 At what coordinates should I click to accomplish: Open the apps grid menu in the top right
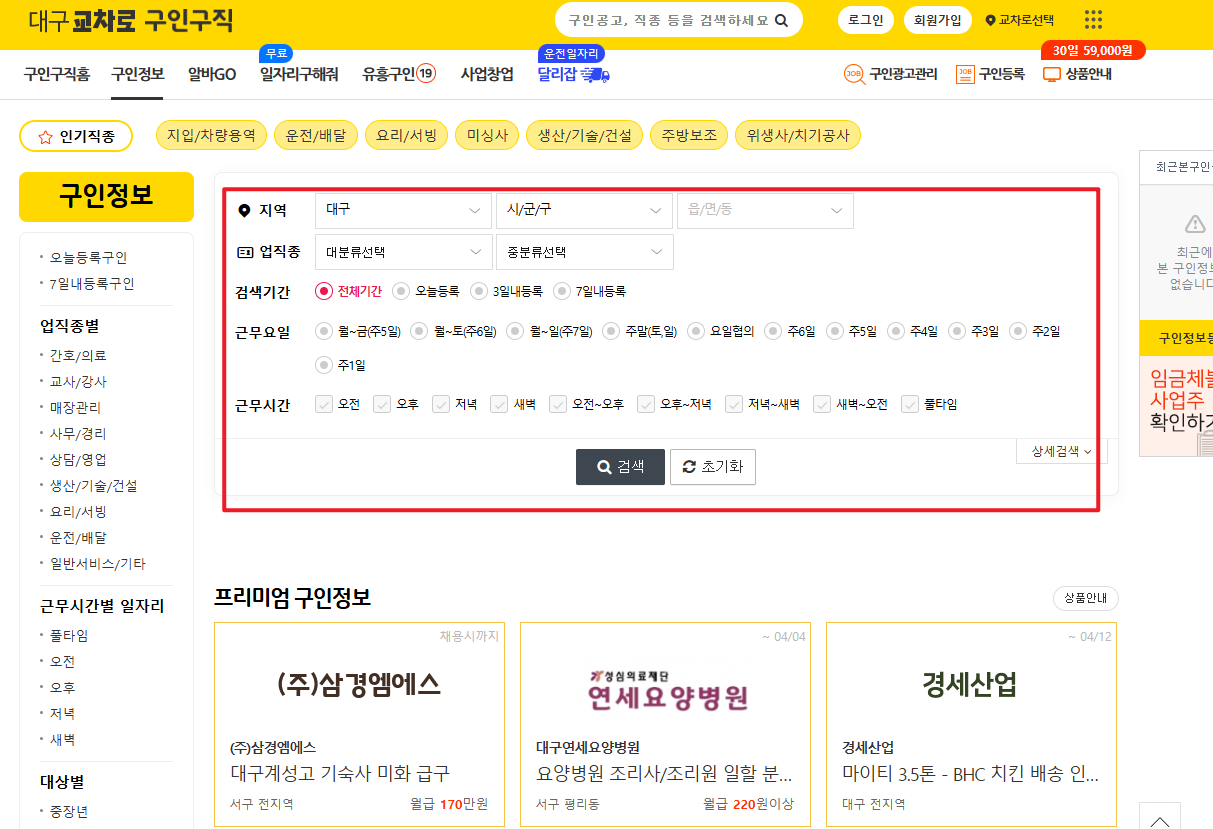click(x=1093, y=19)
